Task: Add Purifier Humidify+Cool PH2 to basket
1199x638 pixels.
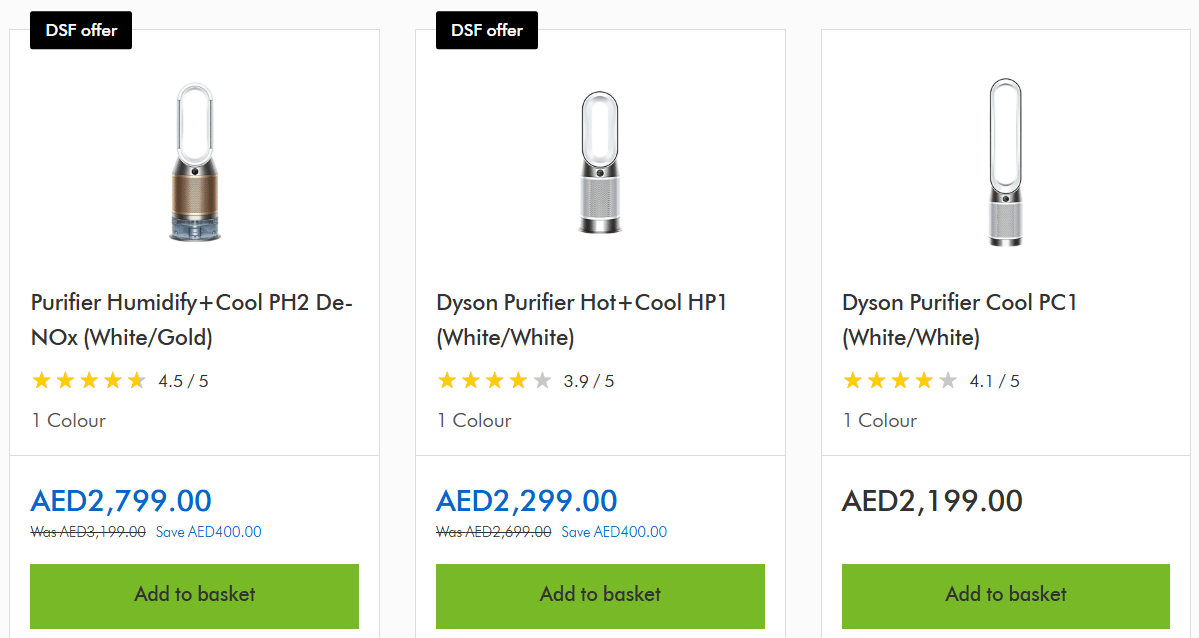Action: coord(194,595)
